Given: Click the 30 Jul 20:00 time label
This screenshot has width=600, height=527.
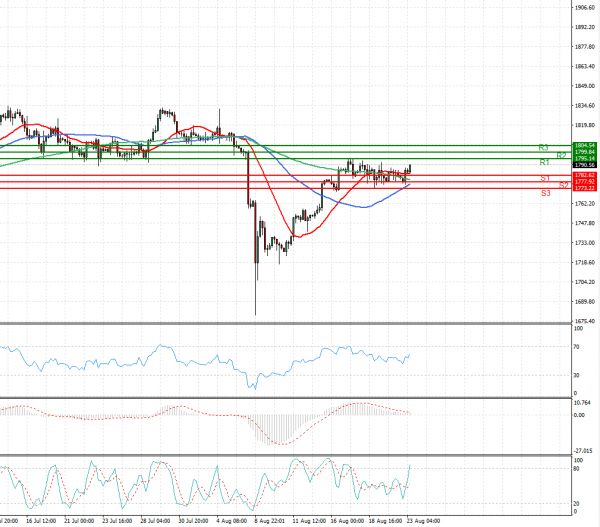Looking at the screenshot, I should (x=193, y=521).
